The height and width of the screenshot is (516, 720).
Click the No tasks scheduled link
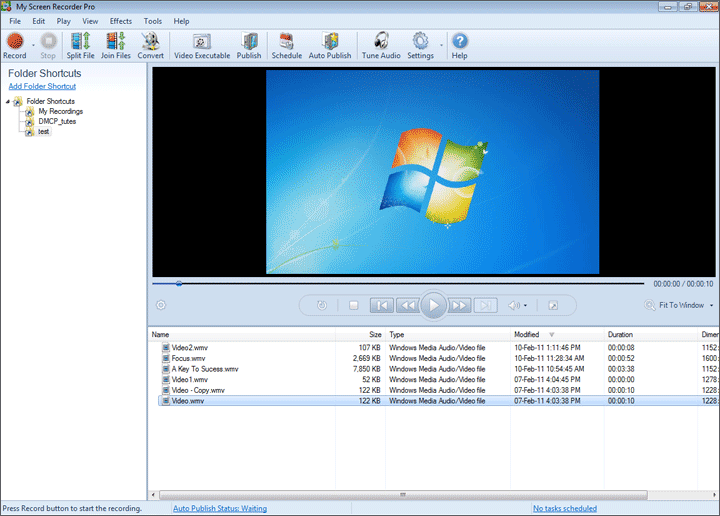[x=564, y=508]
